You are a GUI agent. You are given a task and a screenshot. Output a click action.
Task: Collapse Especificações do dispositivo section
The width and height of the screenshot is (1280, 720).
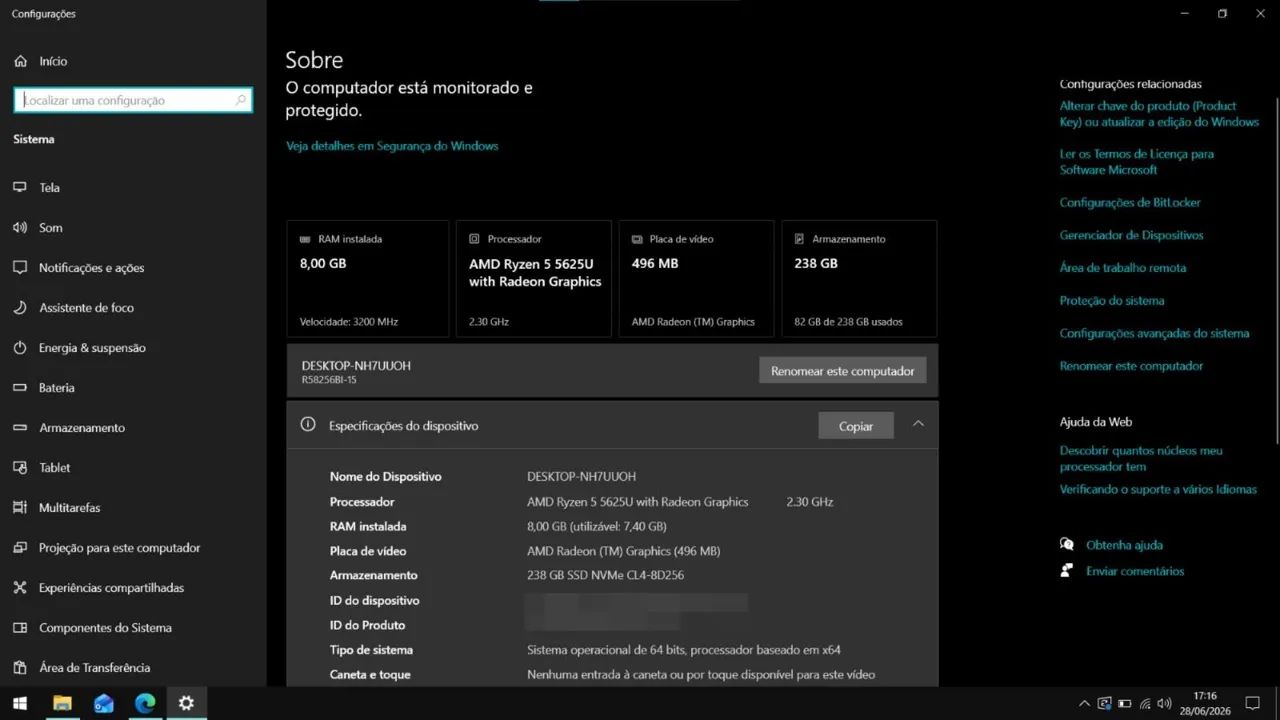pyautogui.click(x=918, y=424)
